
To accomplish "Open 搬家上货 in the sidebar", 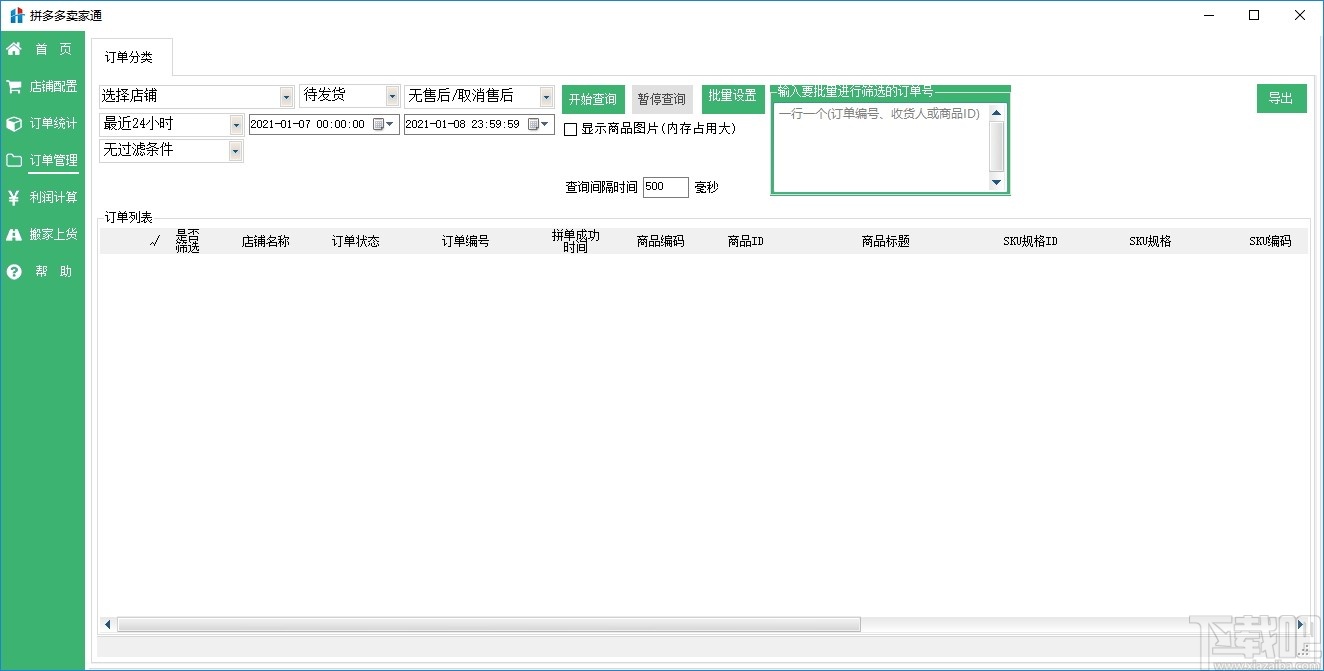I will 54,235.
